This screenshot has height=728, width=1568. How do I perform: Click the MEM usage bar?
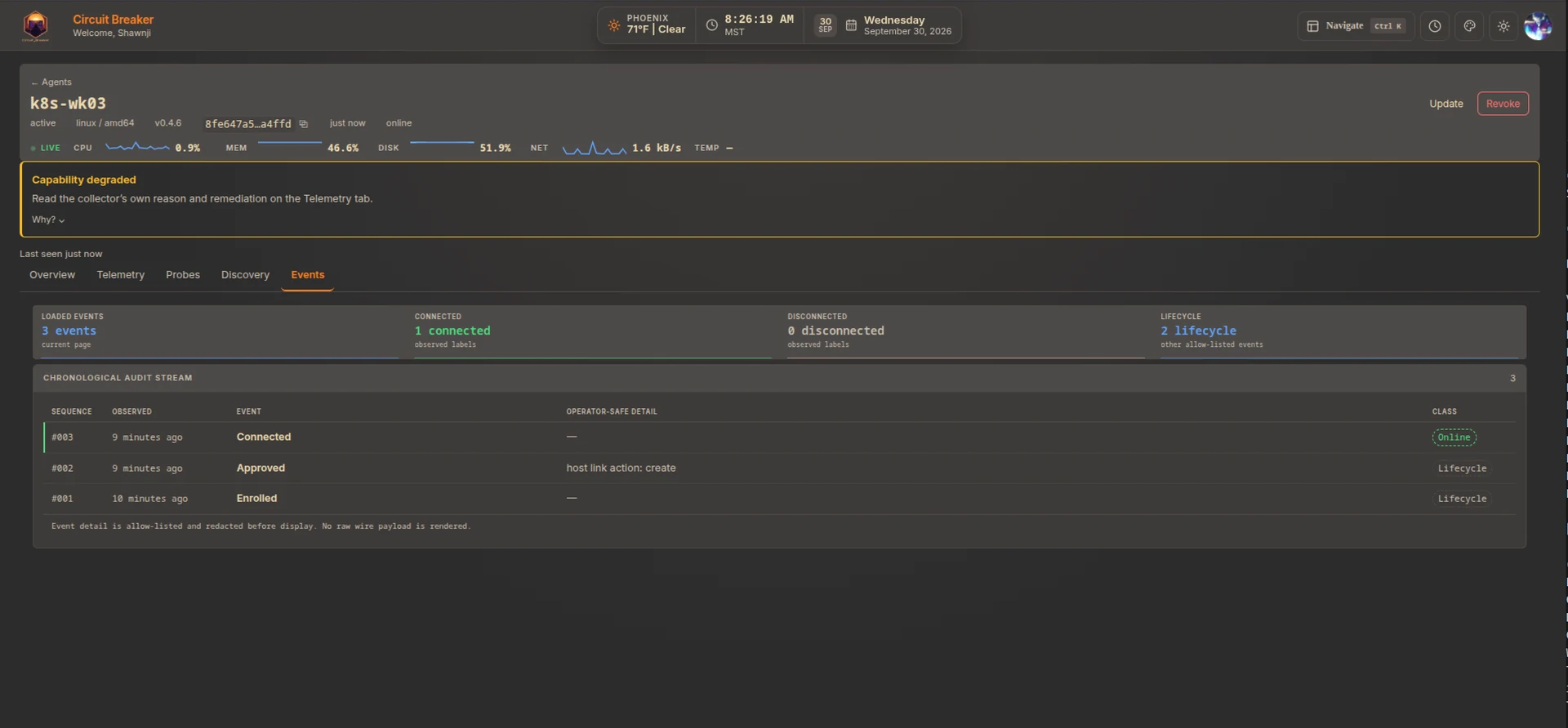coord(290,143)
